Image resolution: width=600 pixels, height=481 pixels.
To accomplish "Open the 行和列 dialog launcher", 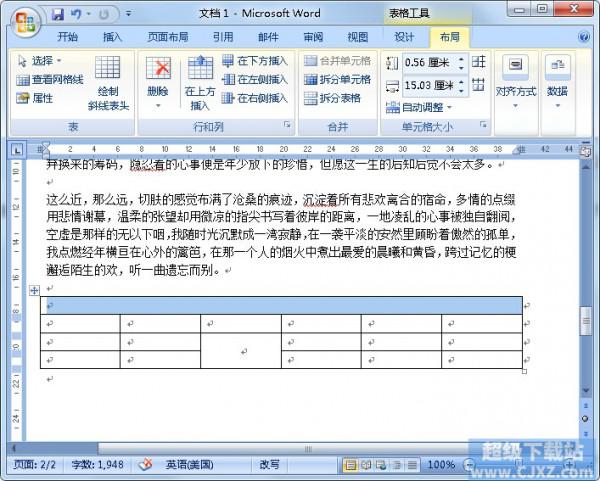I will 287,124.
